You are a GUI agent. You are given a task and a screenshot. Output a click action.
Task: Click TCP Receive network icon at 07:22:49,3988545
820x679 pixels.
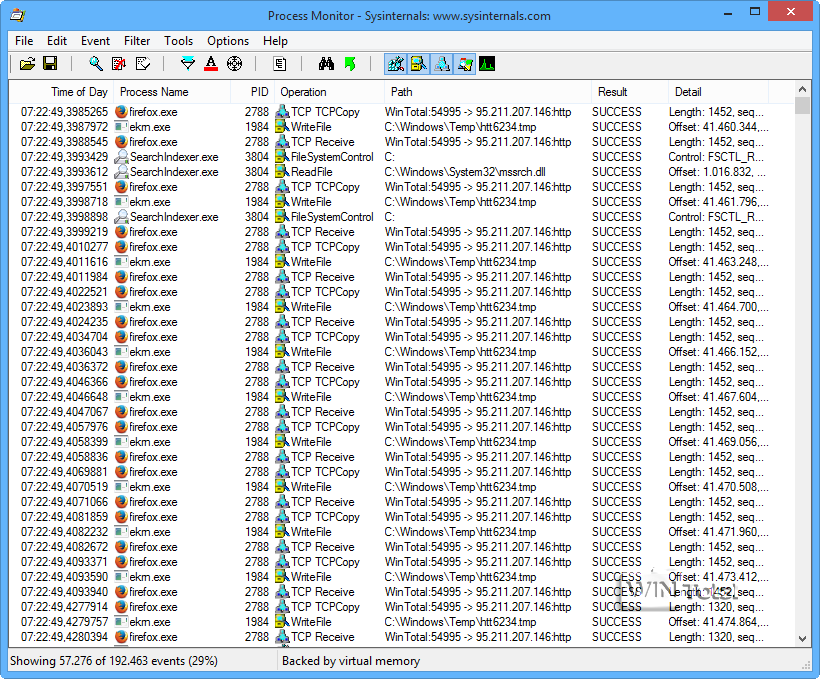click(282, 141)
